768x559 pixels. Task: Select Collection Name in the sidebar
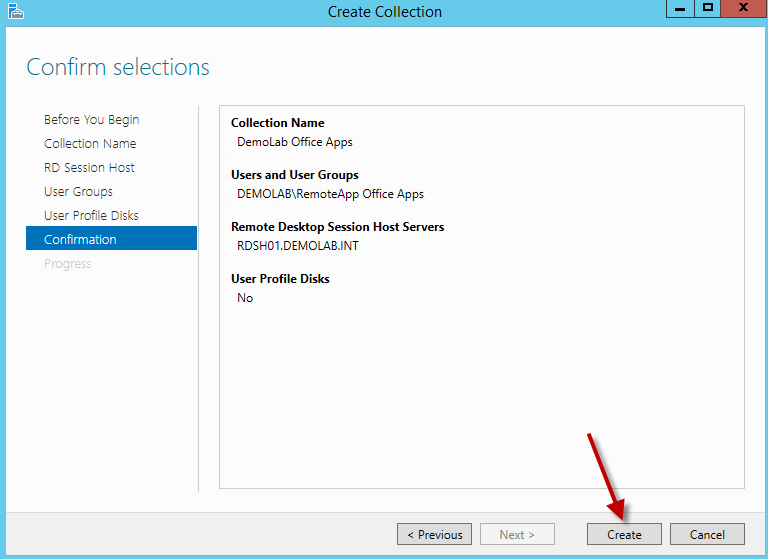tap(90, 144)
